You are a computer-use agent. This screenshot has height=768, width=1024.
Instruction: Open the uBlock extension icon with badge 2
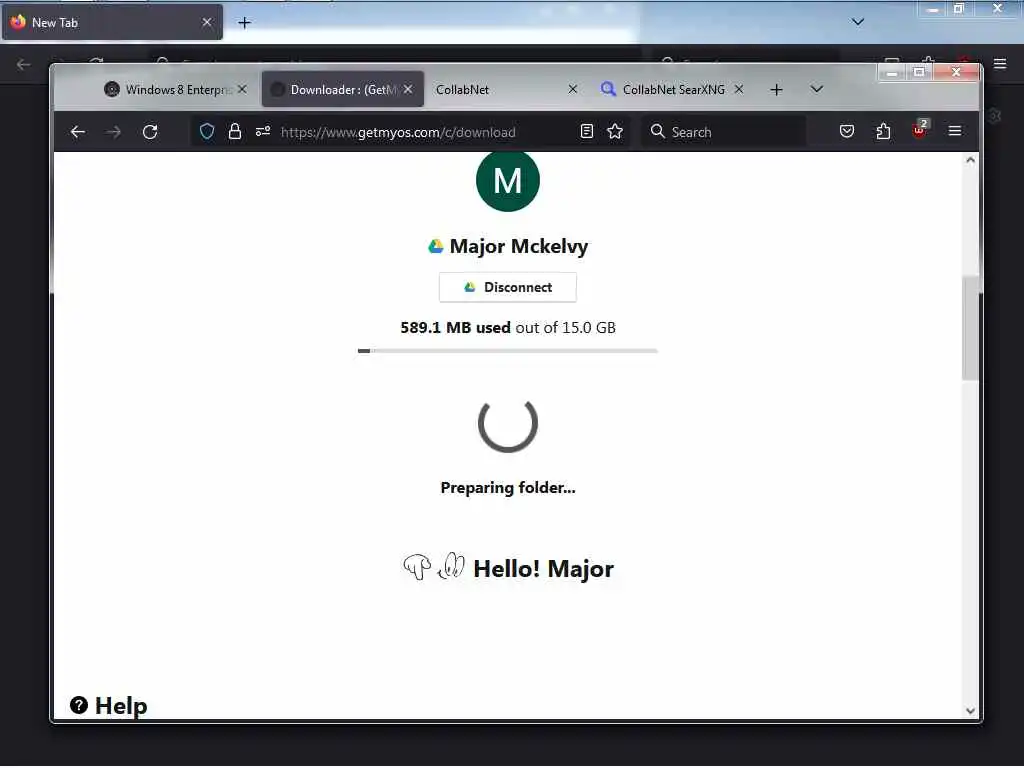[920, 129]
